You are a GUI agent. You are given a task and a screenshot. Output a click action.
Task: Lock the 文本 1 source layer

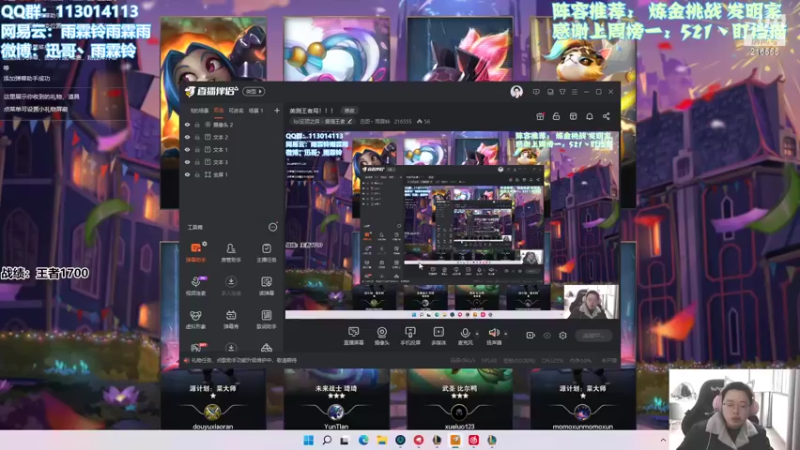pos(197,149)
